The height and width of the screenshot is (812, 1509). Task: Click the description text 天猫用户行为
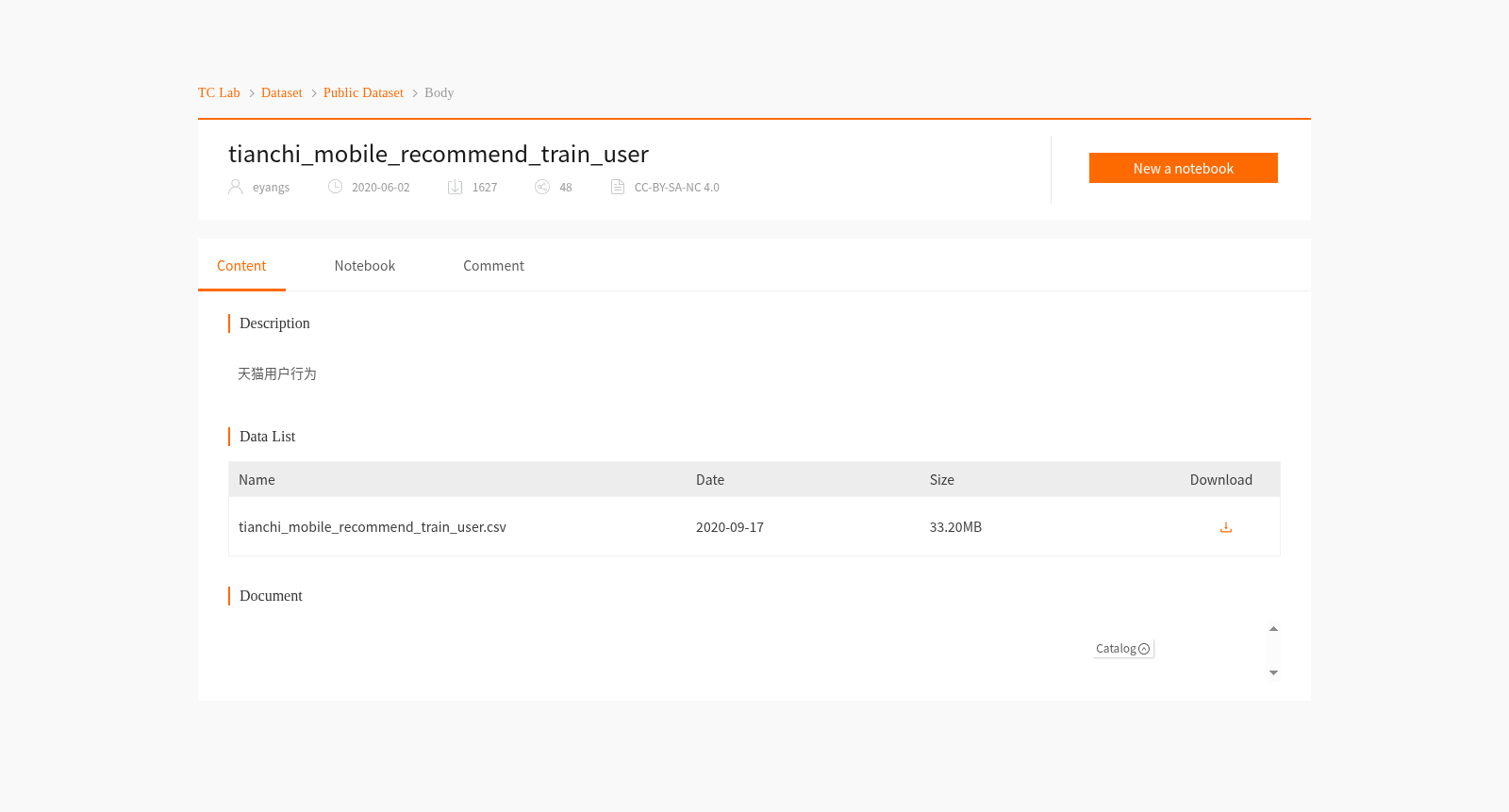click(x=277, y=373)
